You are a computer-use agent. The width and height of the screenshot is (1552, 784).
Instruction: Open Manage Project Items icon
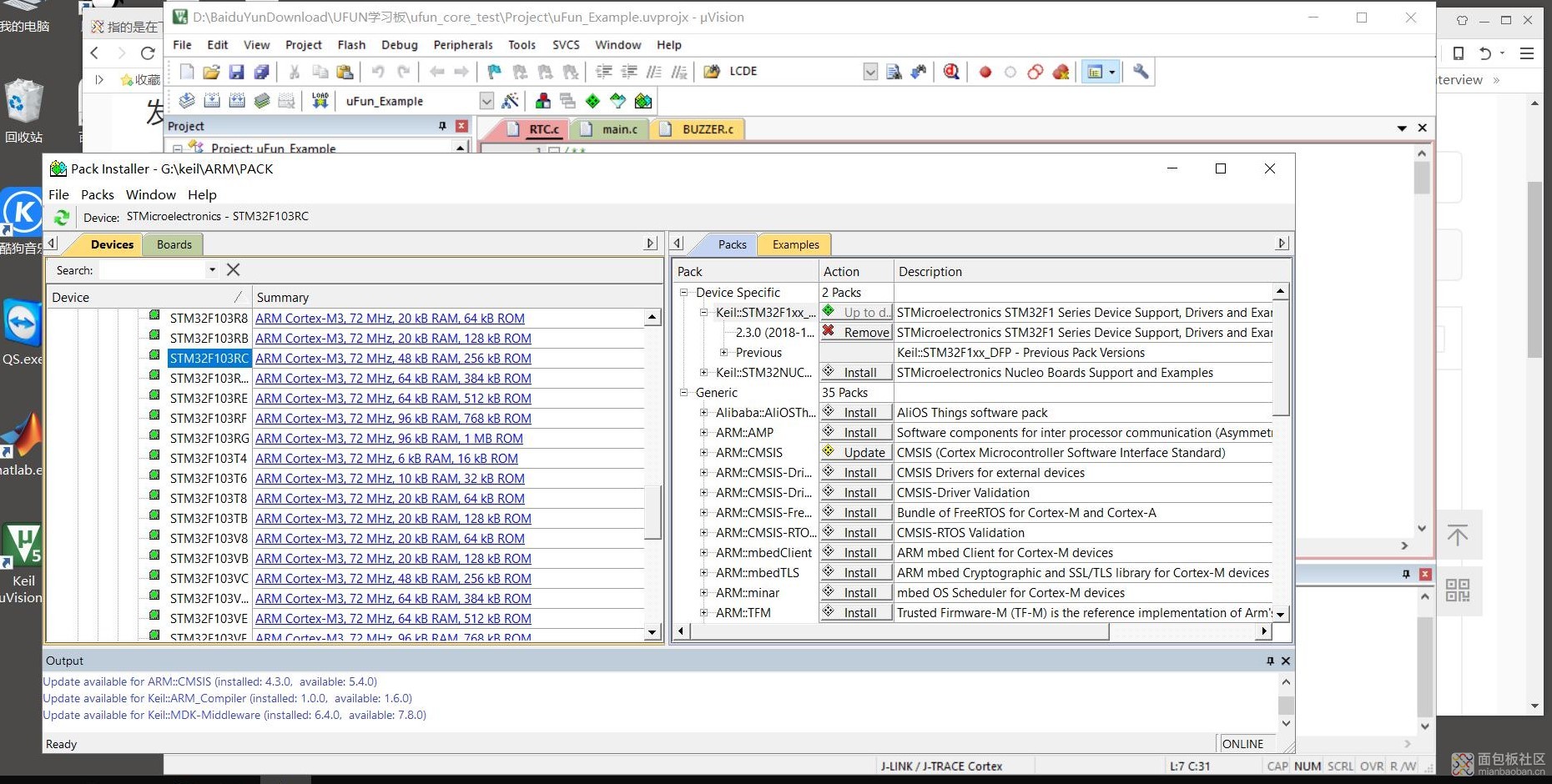[543, 101]
